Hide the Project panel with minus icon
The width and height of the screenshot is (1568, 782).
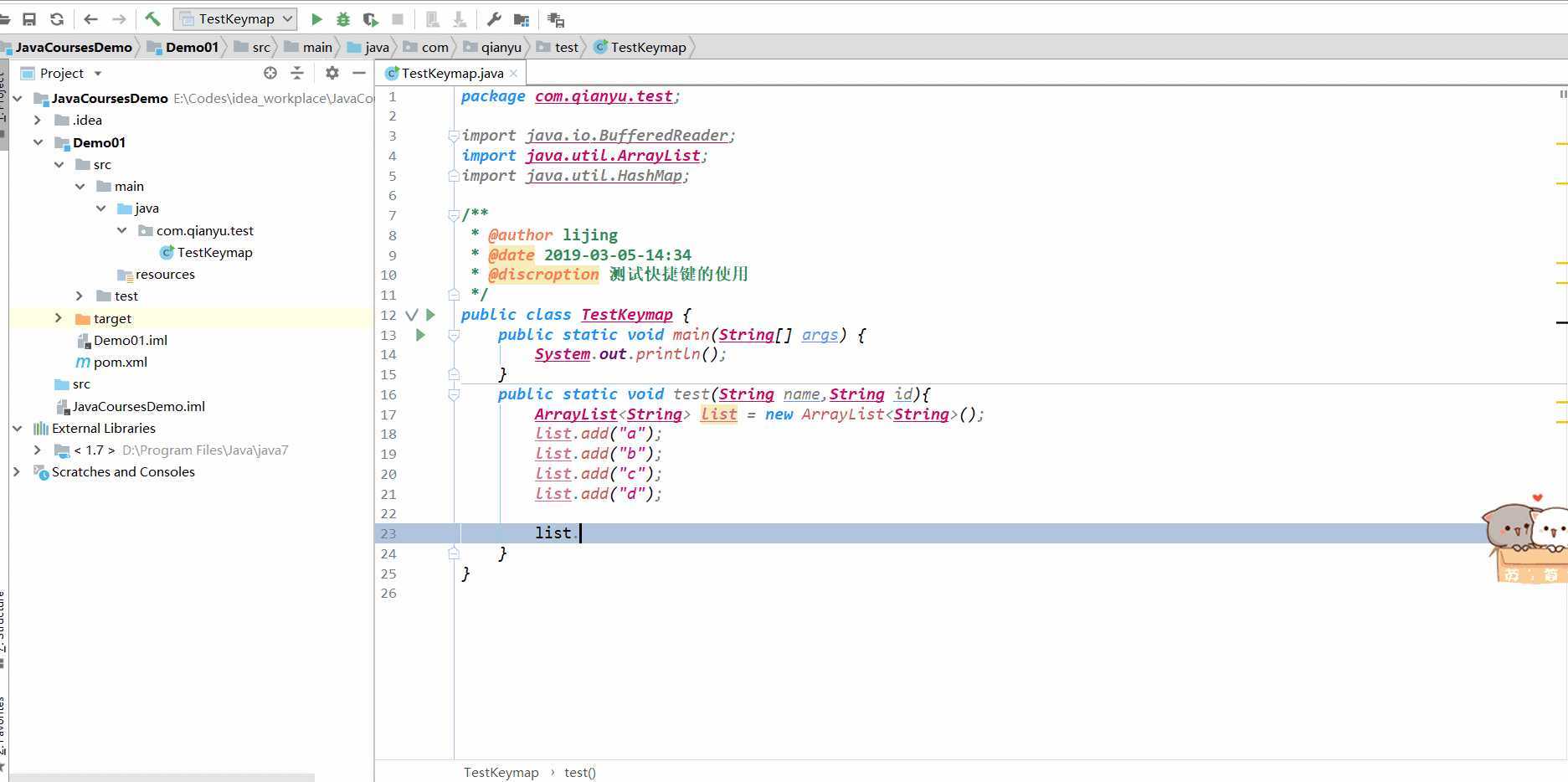359,73
